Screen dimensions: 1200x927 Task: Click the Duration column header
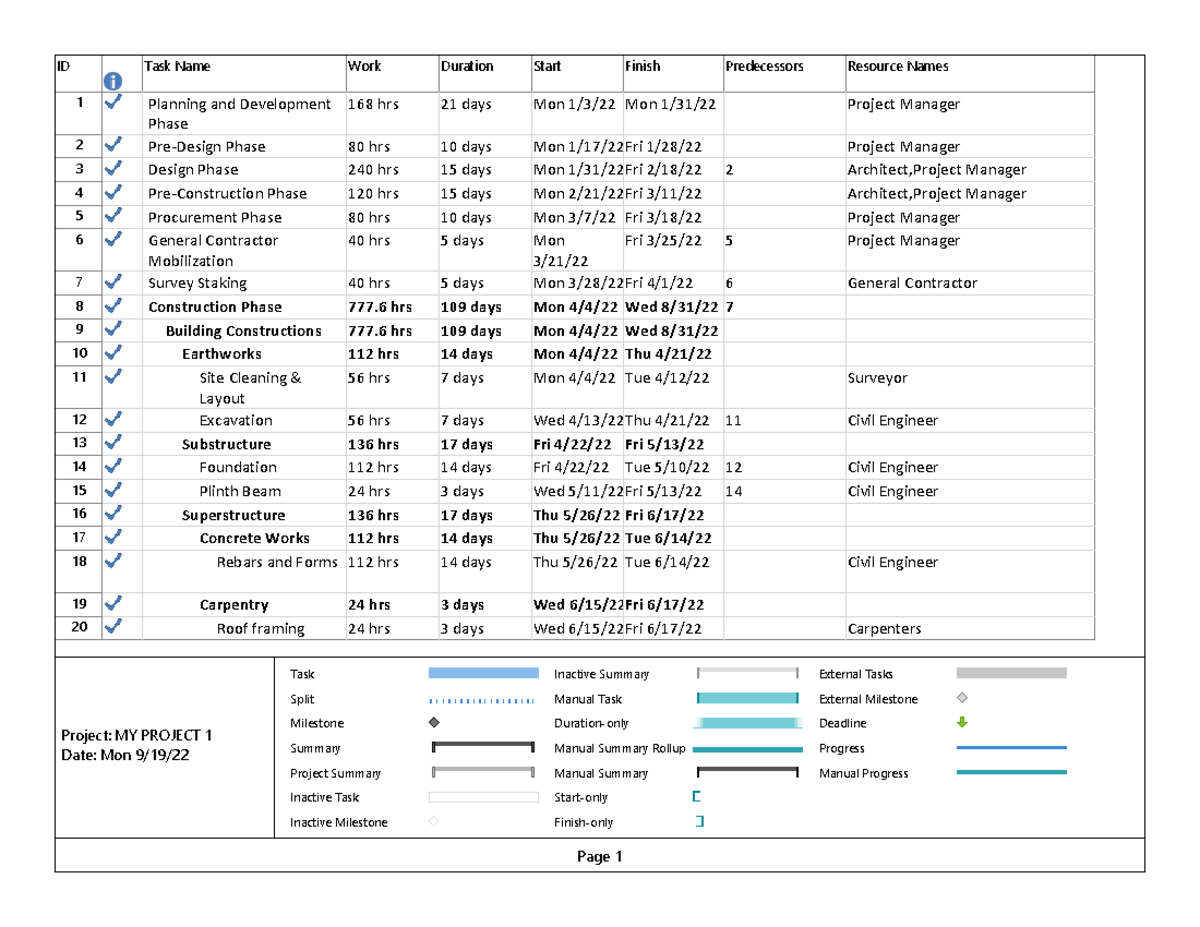tap(467, 66)
